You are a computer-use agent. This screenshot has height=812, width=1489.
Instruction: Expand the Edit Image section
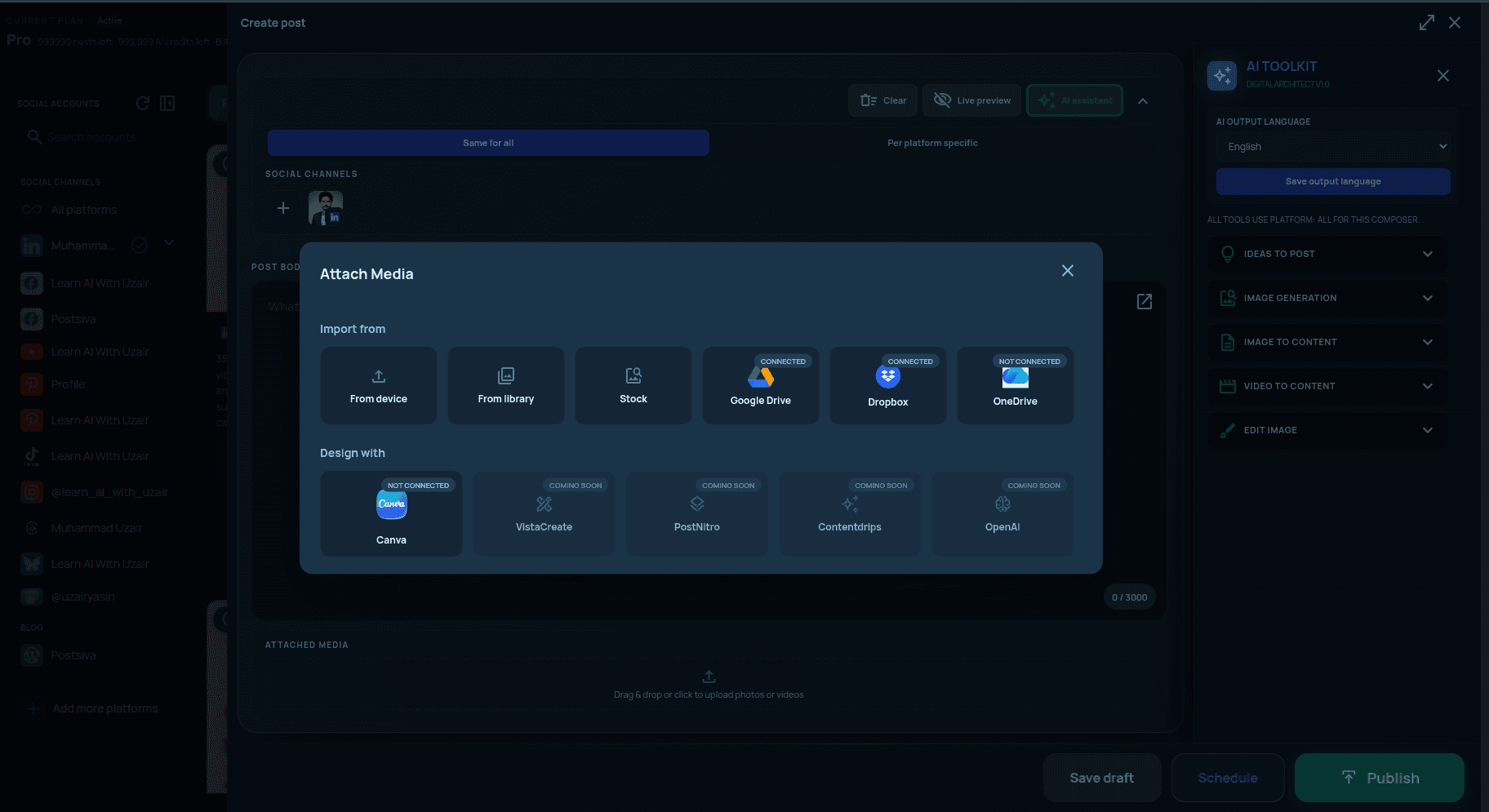tap(1328, 430)
